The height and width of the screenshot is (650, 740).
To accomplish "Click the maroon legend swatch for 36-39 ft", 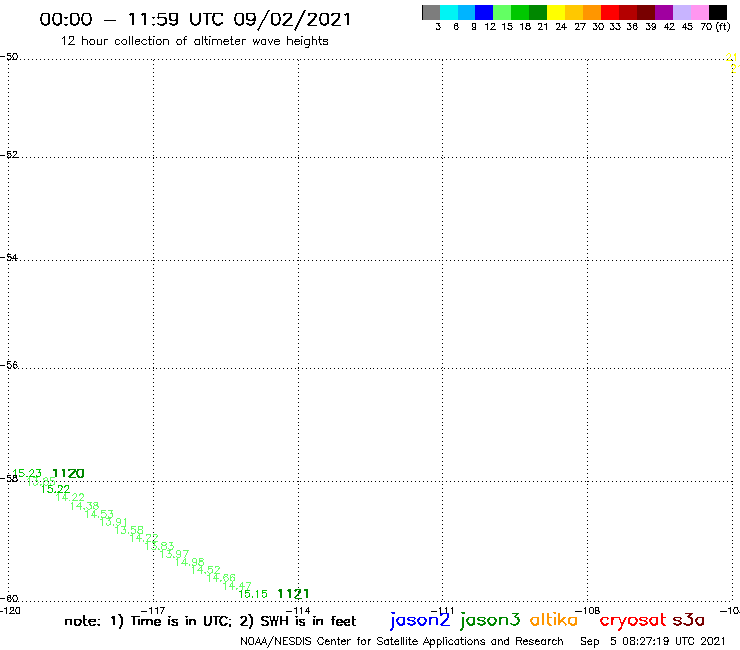I will 646,13.
